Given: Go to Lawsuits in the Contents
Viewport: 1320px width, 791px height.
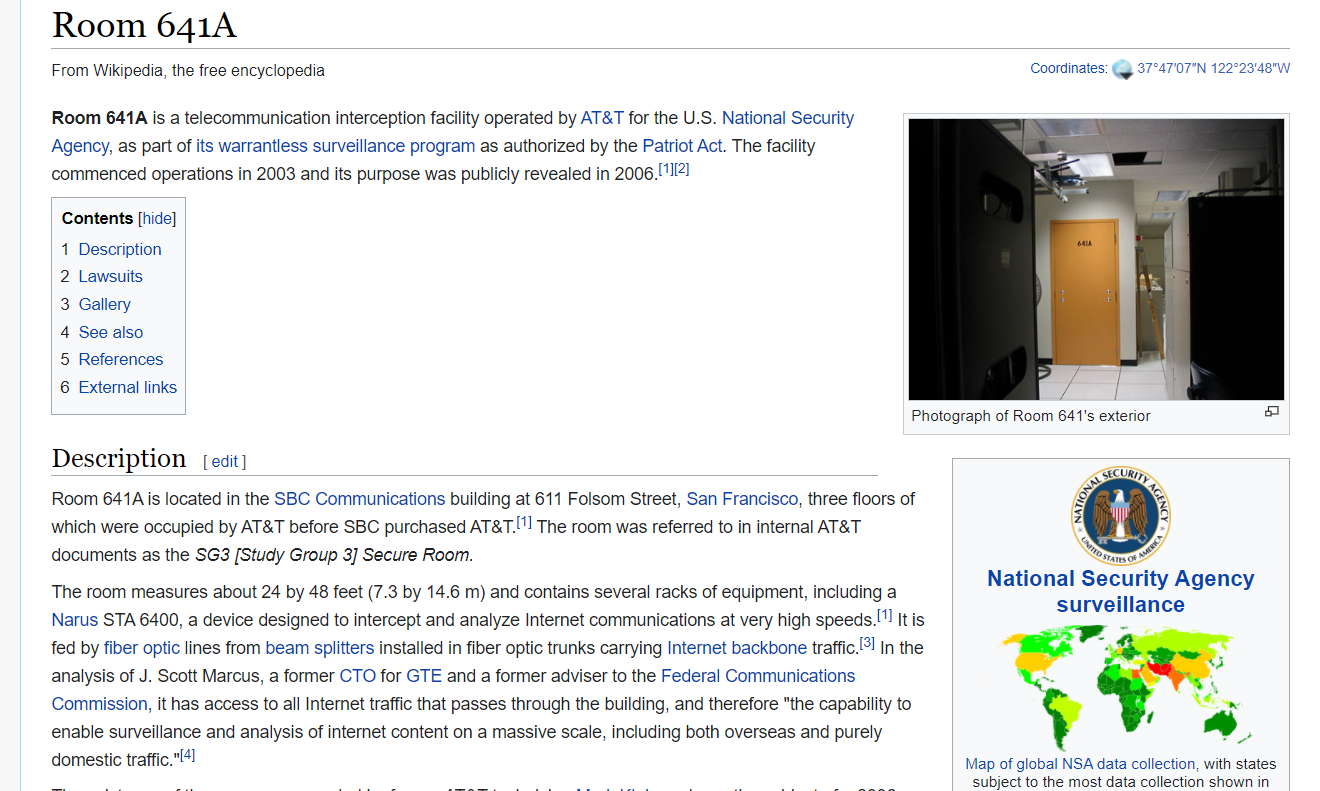Looking at the screenshot, I should 111,276.
